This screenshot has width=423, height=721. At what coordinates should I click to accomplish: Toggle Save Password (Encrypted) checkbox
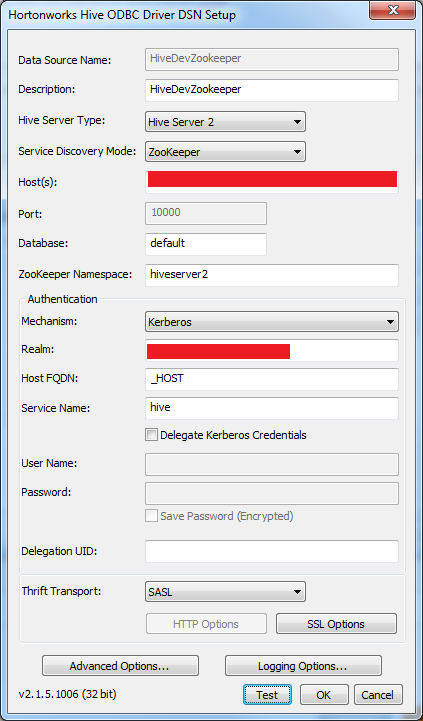pos(151,516)
